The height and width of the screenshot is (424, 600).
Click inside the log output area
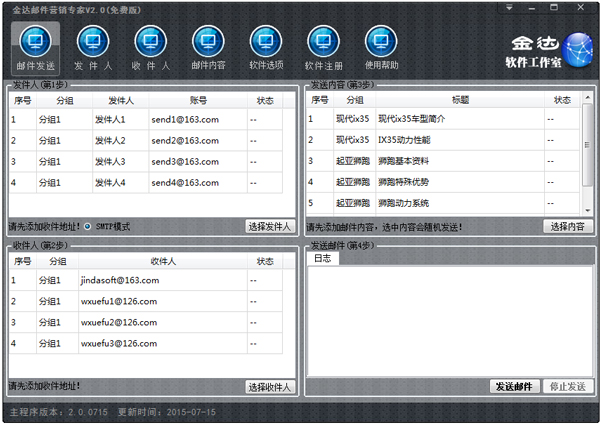point(450,321)
